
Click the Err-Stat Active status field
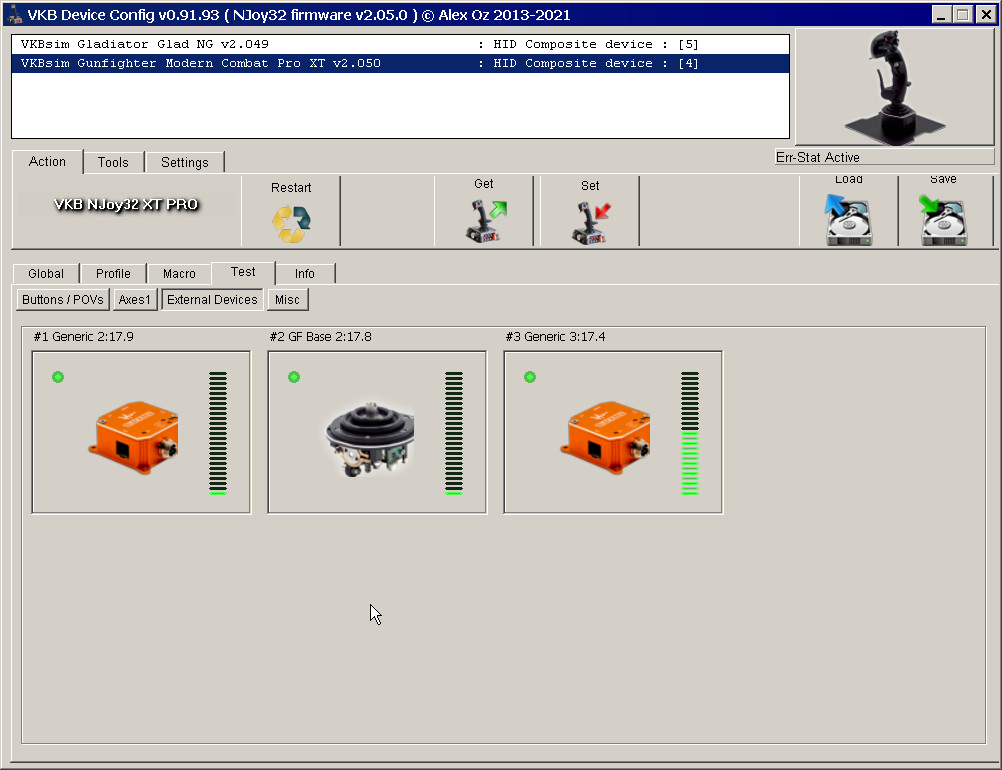tap(884, 157)
